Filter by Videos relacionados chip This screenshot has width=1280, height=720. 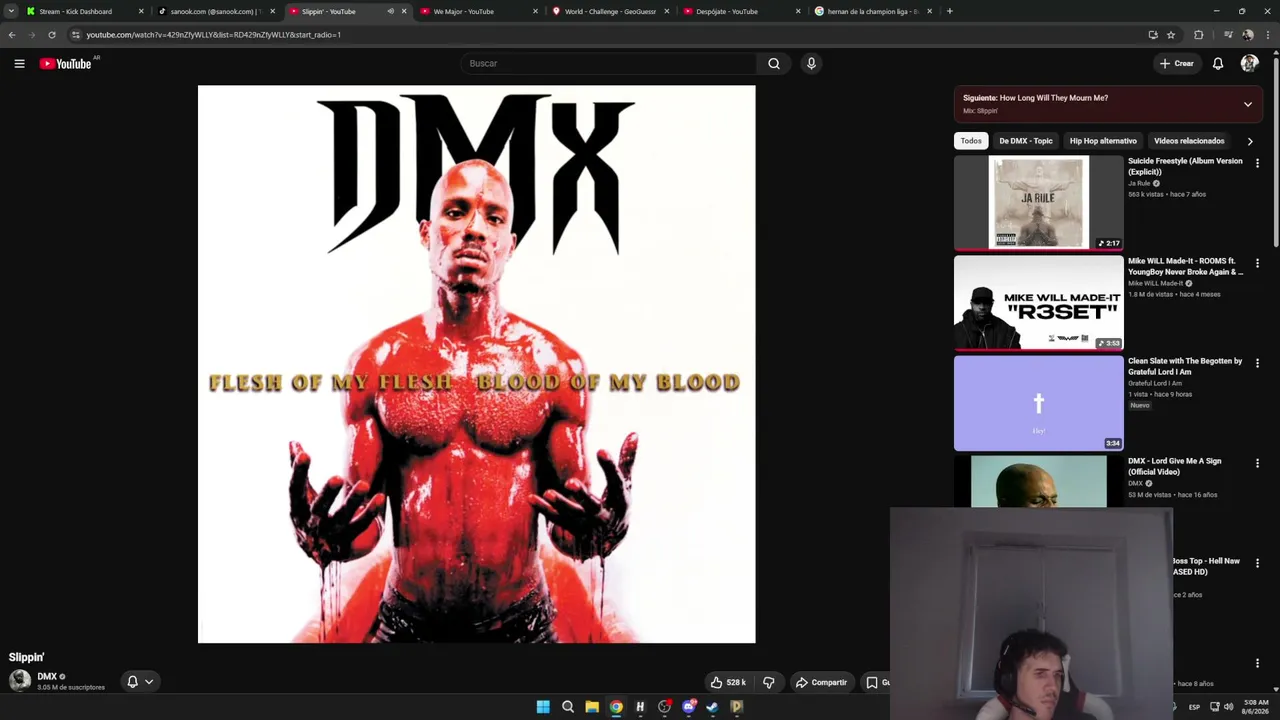coord(1189,141)
